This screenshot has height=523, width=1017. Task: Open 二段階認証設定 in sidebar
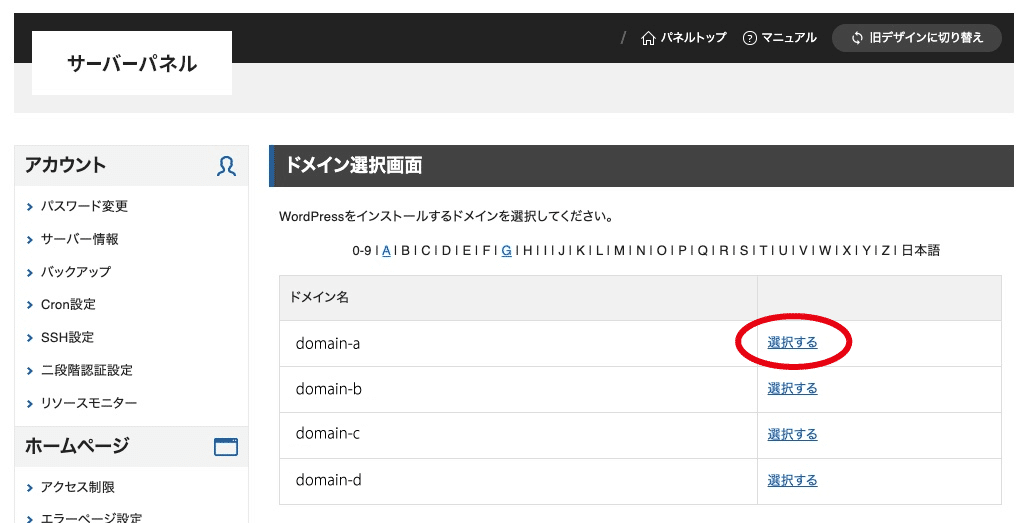click(87, 370)
